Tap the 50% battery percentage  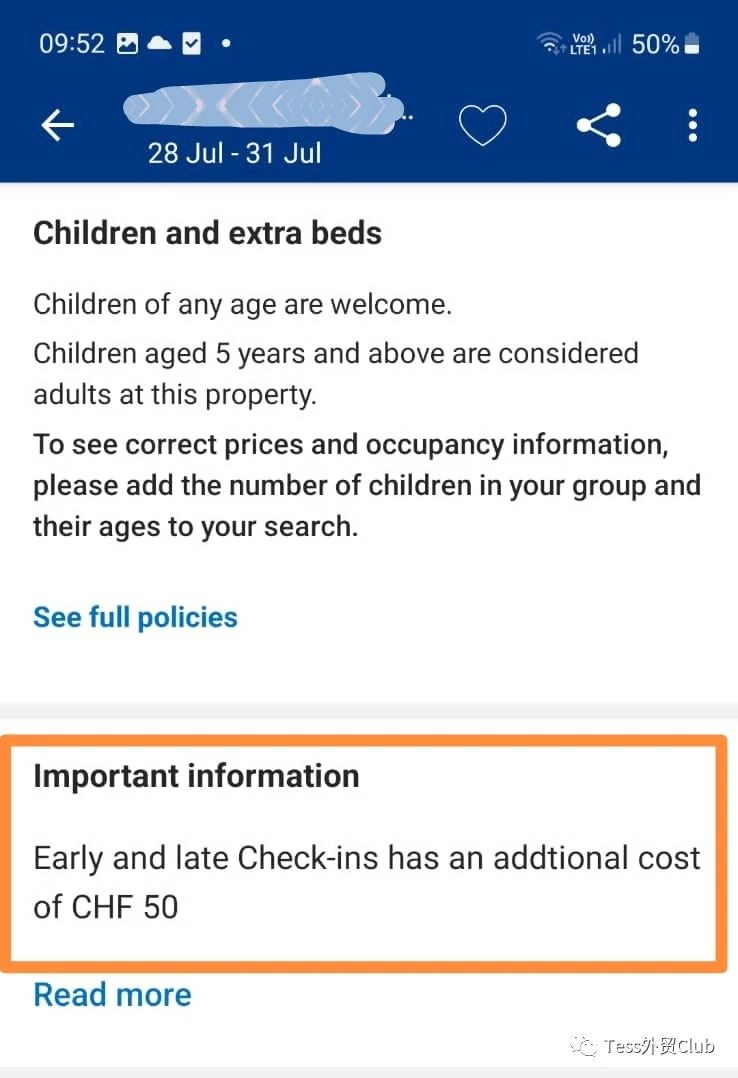tap(655, 44)
